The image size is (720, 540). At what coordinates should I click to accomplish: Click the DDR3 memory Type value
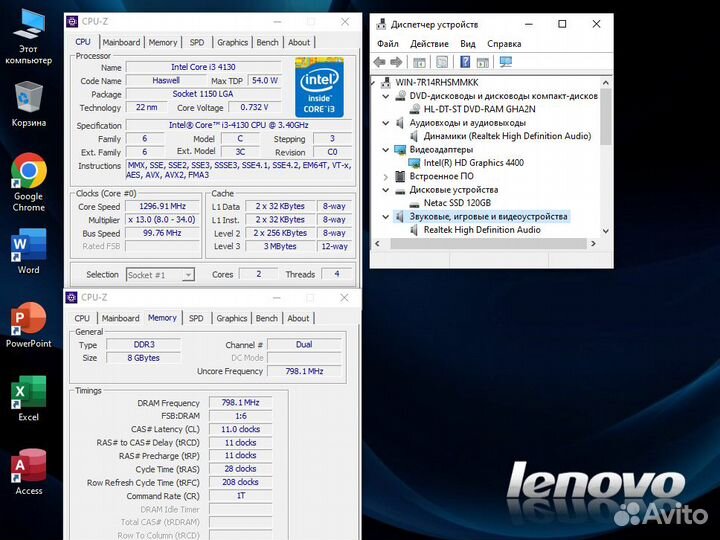[144, 344]
